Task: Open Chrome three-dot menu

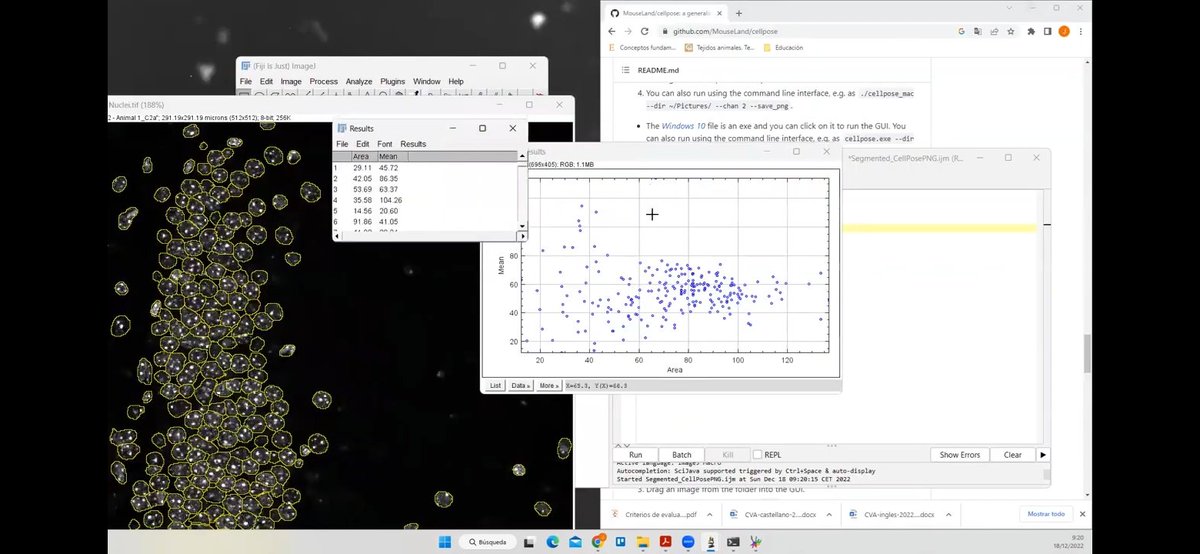Action: click(x=1081, y=32)
